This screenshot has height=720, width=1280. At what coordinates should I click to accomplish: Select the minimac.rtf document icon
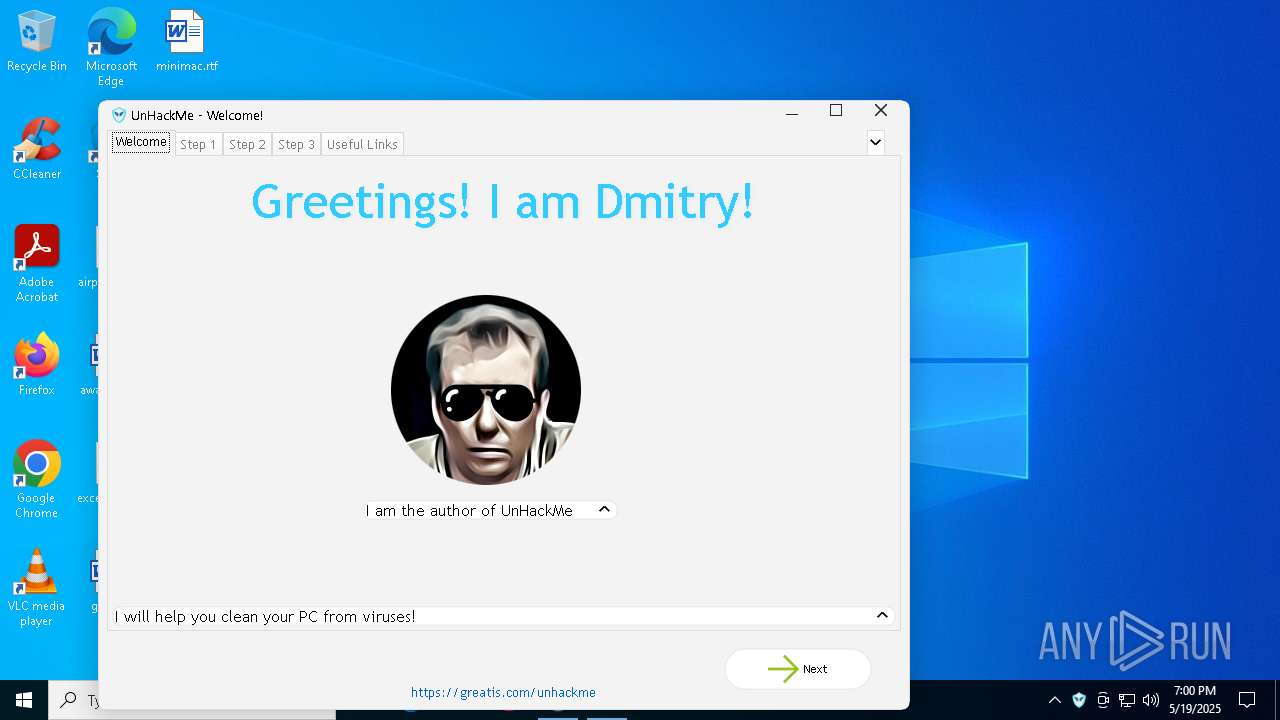(x=186, y=42)
